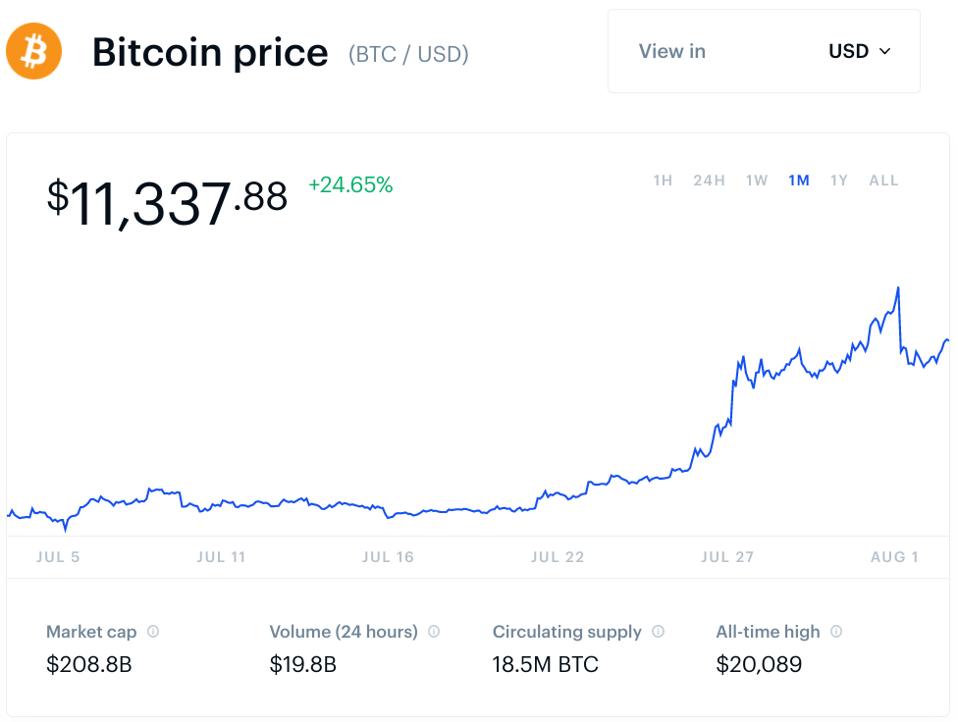Click the Market cap info icon

point(153,632)
